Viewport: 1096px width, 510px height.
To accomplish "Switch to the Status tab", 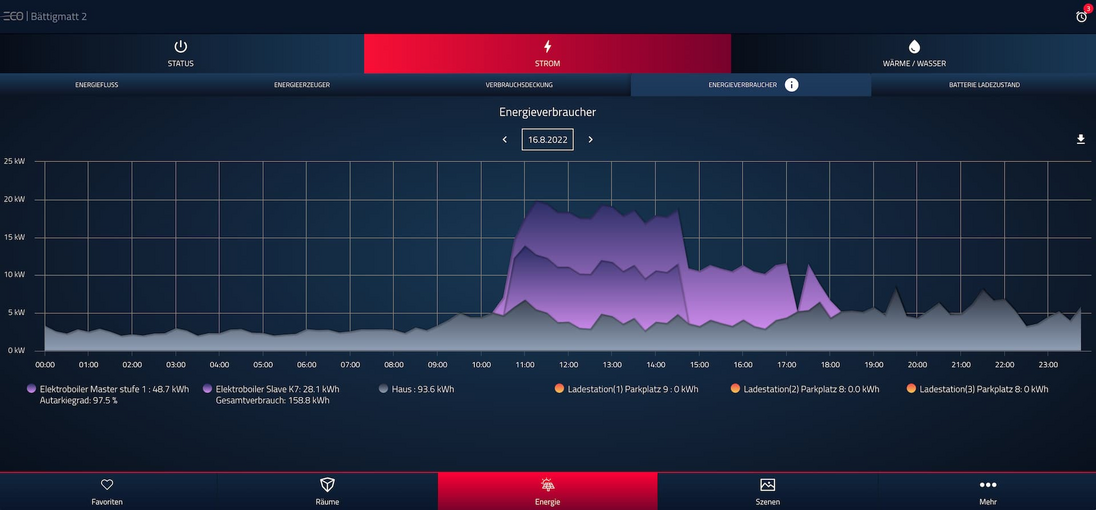I will (181, 53).
